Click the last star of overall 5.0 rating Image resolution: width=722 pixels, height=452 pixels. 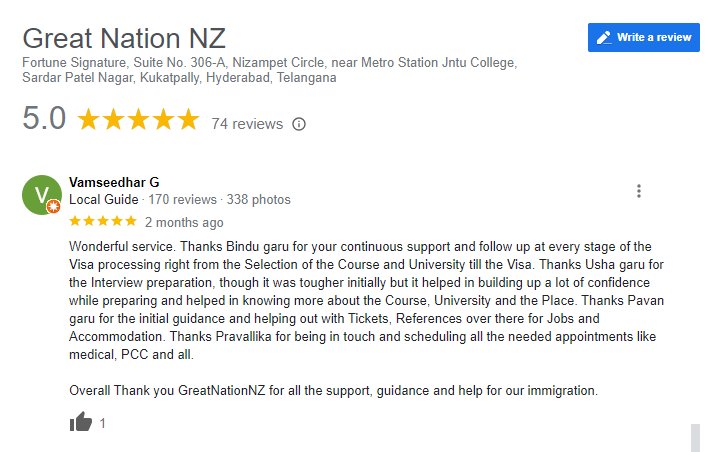[x=188, y=121]
